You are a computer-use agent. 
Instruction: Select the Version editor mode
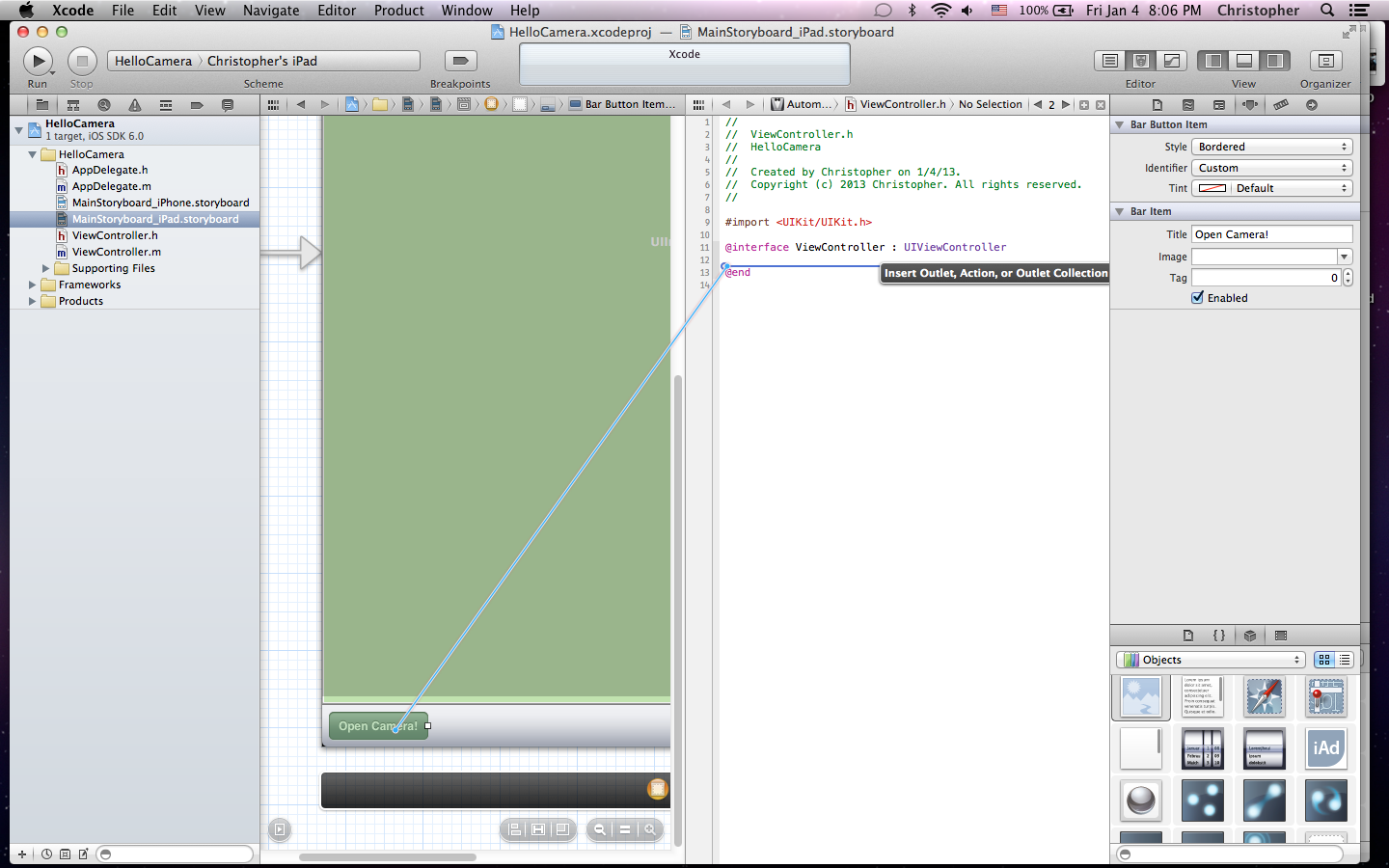point(1172,61)
